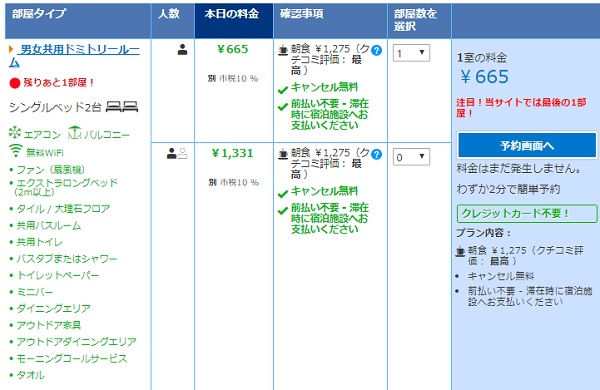Image resolution: width=600 pixels, height=390 pixels.
Task: Click air conditioning snowflake icon
Action: (15, 133)
